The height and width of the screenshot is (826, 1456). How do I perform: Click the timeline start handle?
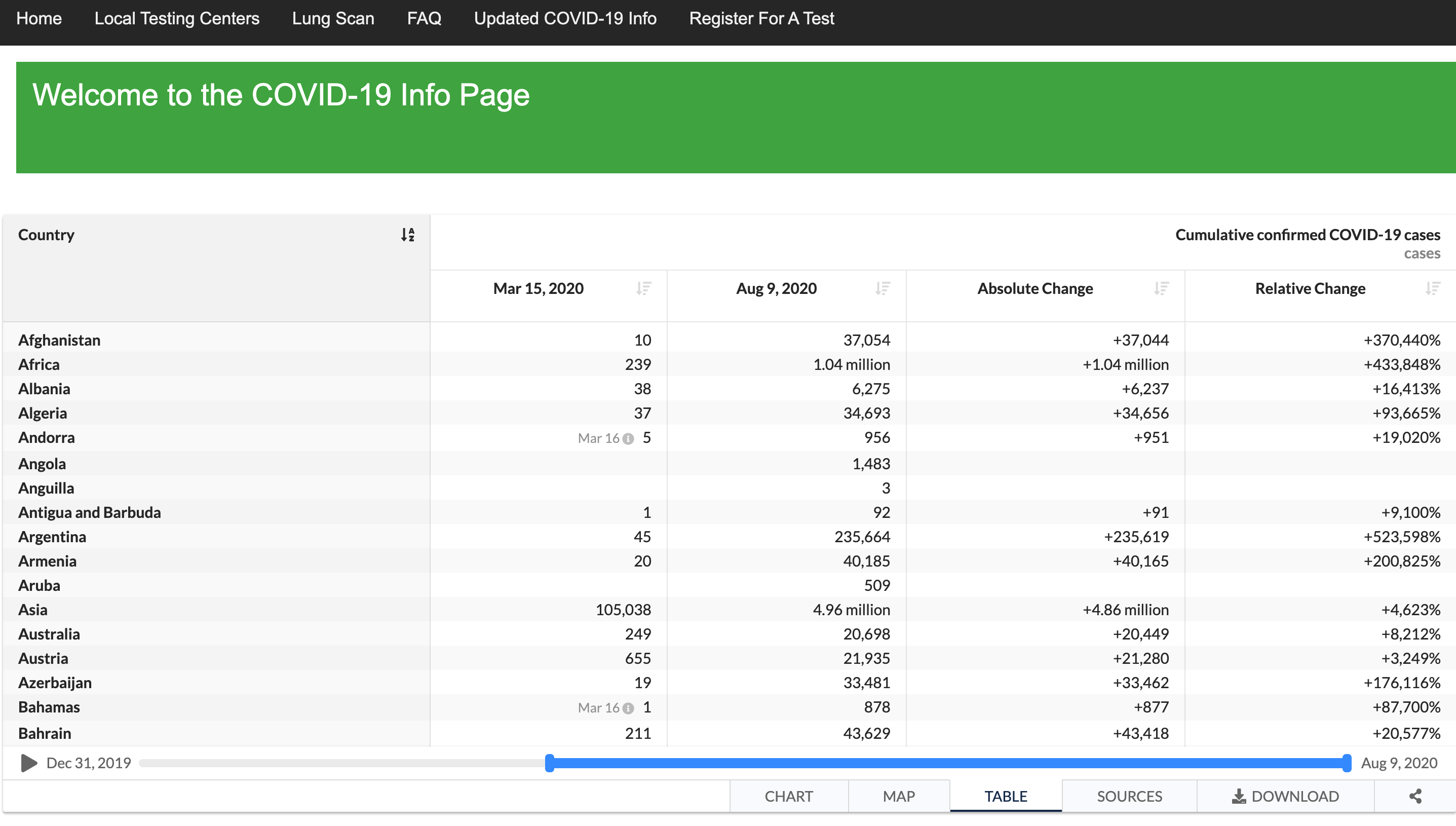(549, 763)
